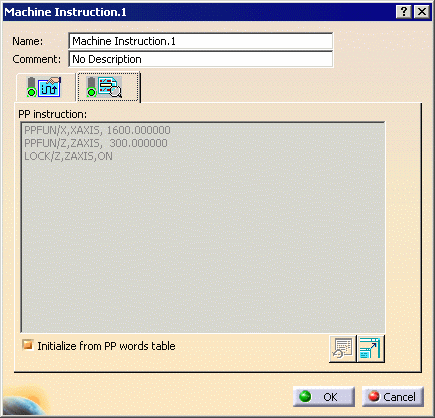This screenshot has width=435, height=418.
Task: Select the PPFUN/X,XAXIS instruction line
Action: [x=97, y=130]
